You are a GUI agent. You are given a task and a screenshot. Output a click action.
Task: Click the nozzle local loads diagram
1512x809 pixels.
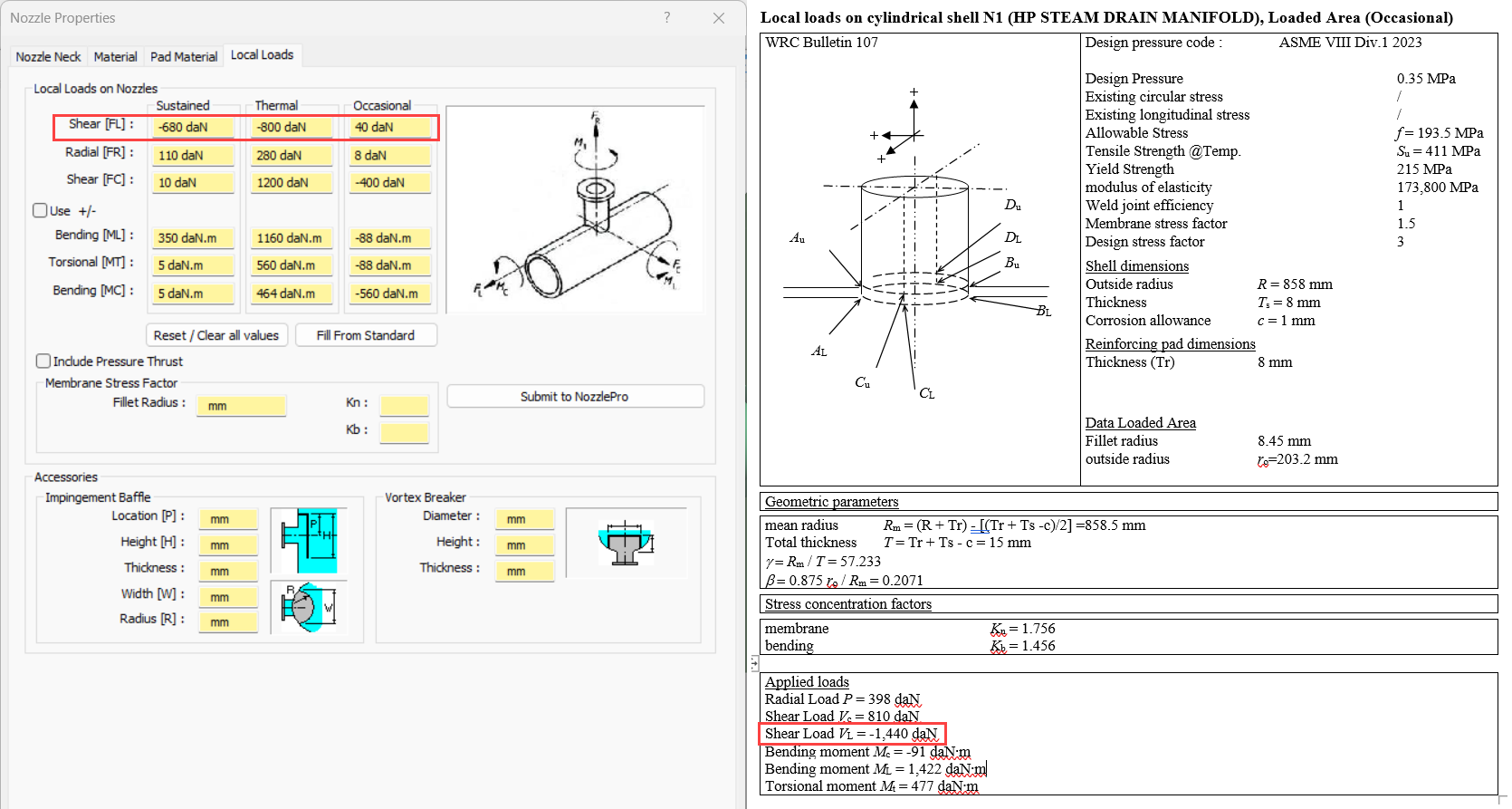tap(575, 209)
